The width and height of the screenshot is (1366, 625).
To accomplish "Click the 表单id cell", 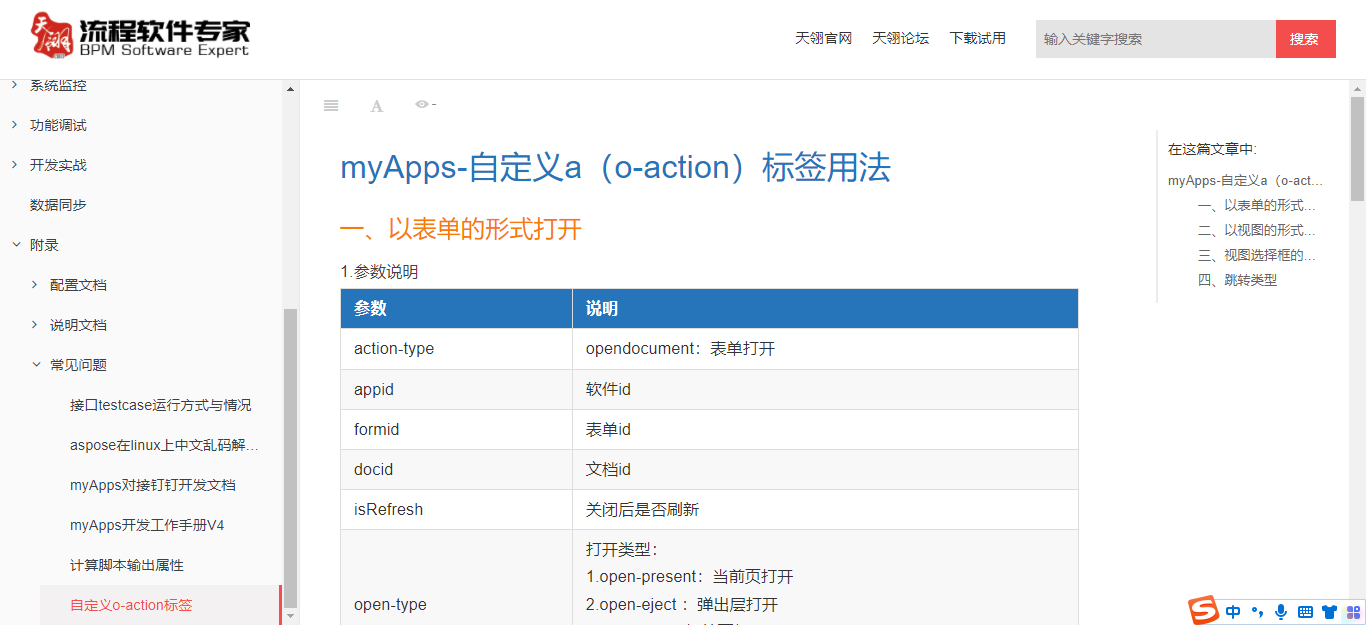I will pos(825,429).
